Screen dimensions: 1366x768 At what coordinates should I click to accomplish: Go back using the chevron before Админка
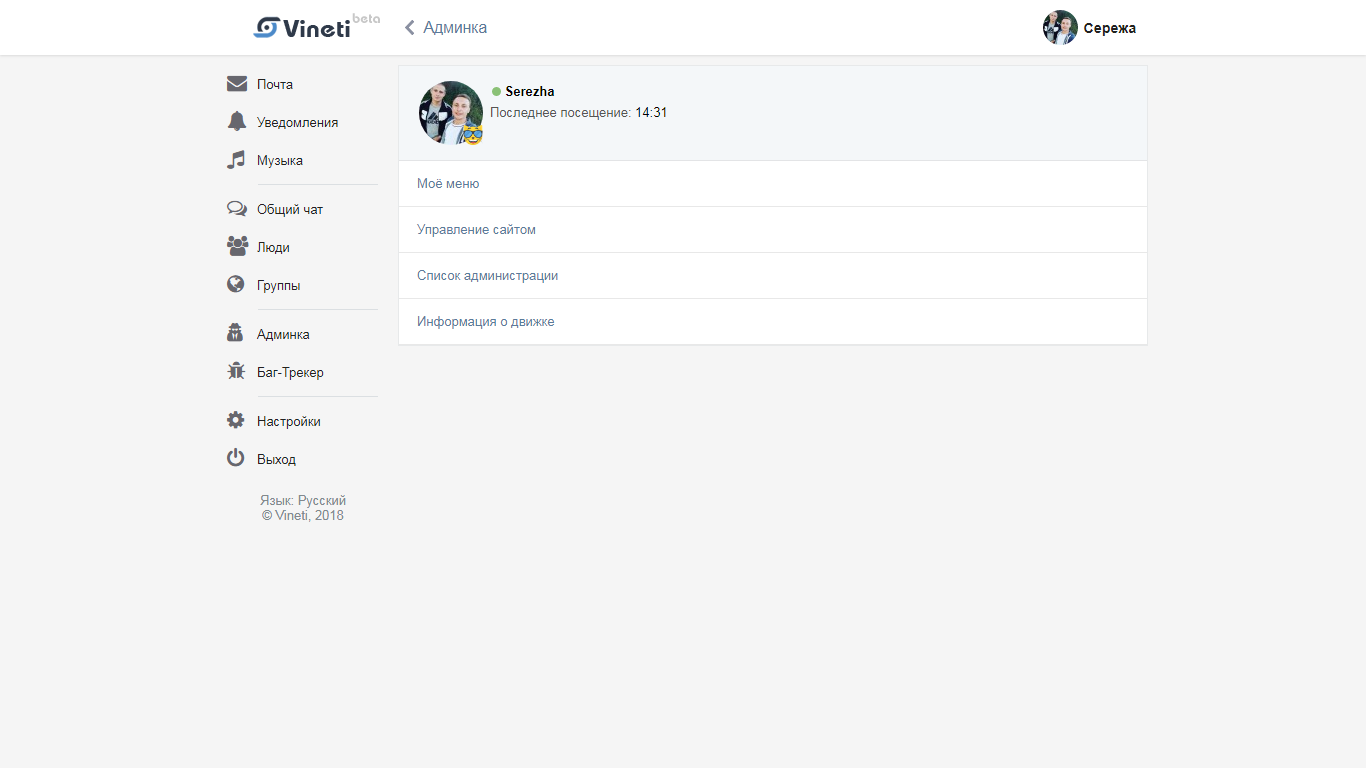pos(409,28)
